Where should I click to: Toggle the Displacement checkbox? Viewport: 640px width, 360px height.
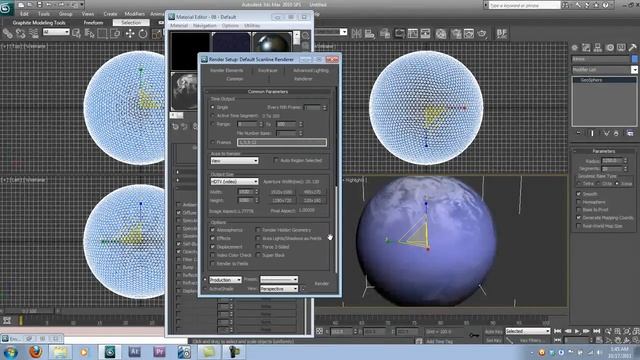coord(213,247)
